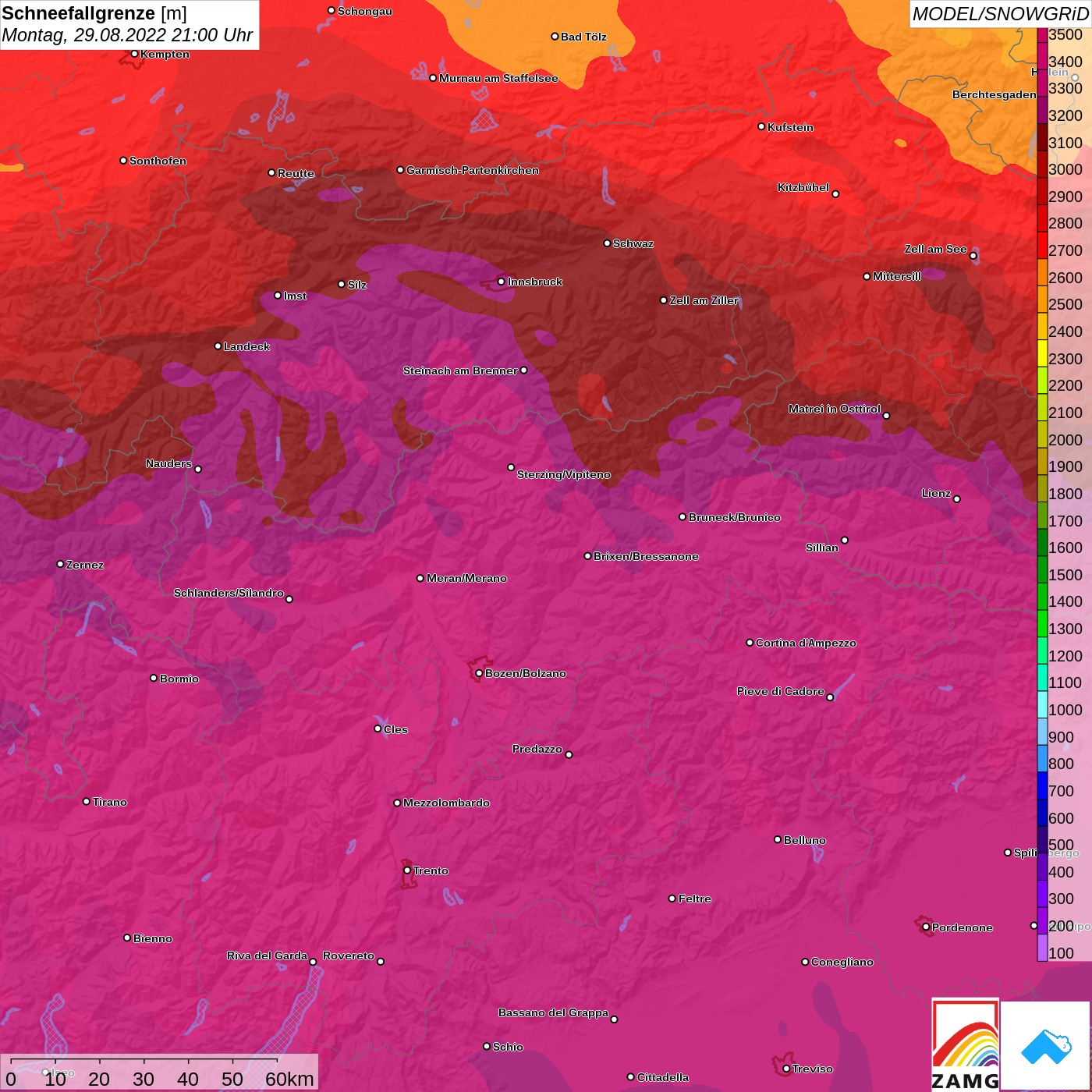Select the Berchtesgaden label
This screenshot has height=1092, width=1092.
(x=994, y=94)
